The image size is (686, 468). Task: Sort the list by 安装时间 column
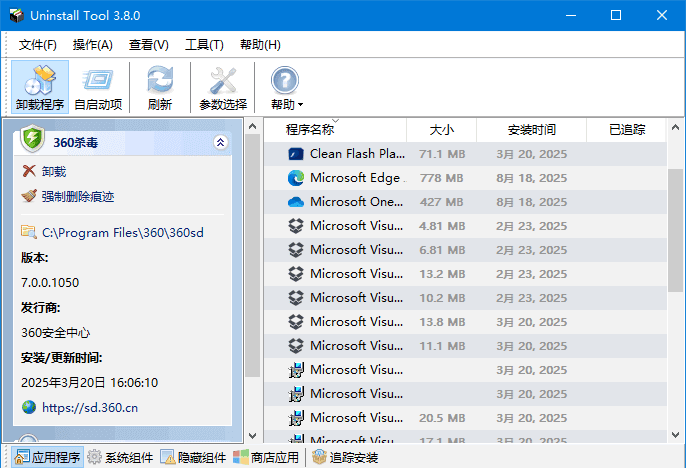(531, 129)
